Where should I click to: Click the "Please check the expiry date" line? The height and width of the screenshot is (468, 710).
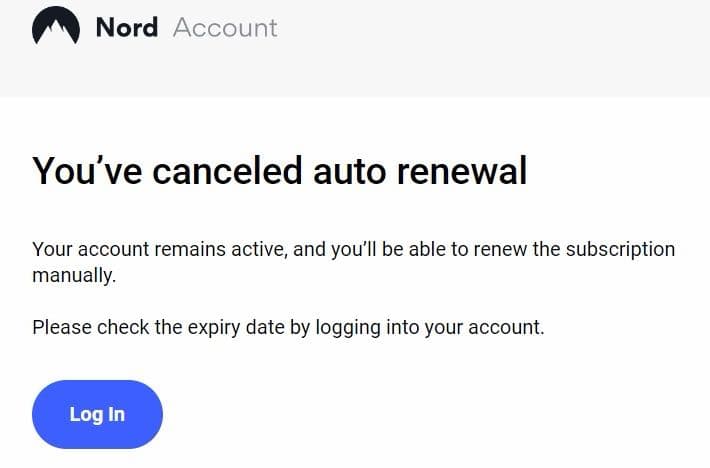288,327
